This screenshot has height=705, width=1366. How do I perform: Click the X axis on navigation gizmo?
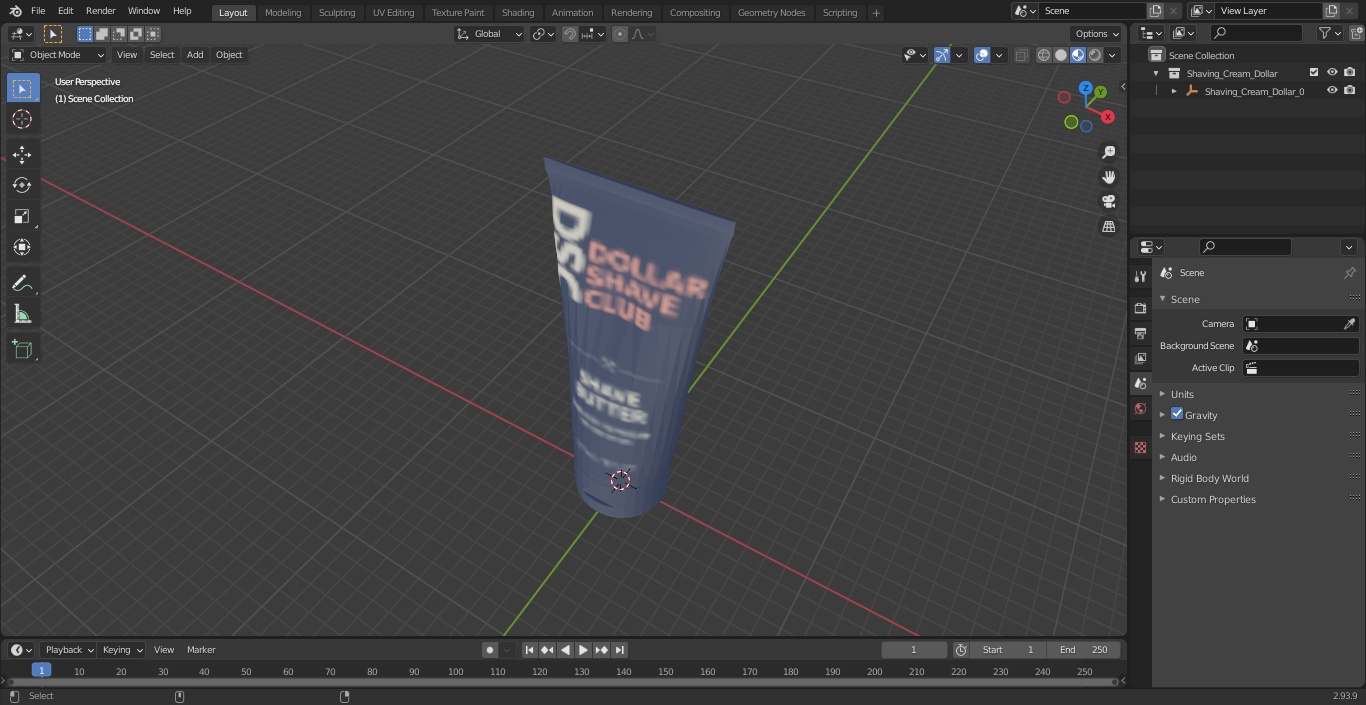click(1107, 117)
